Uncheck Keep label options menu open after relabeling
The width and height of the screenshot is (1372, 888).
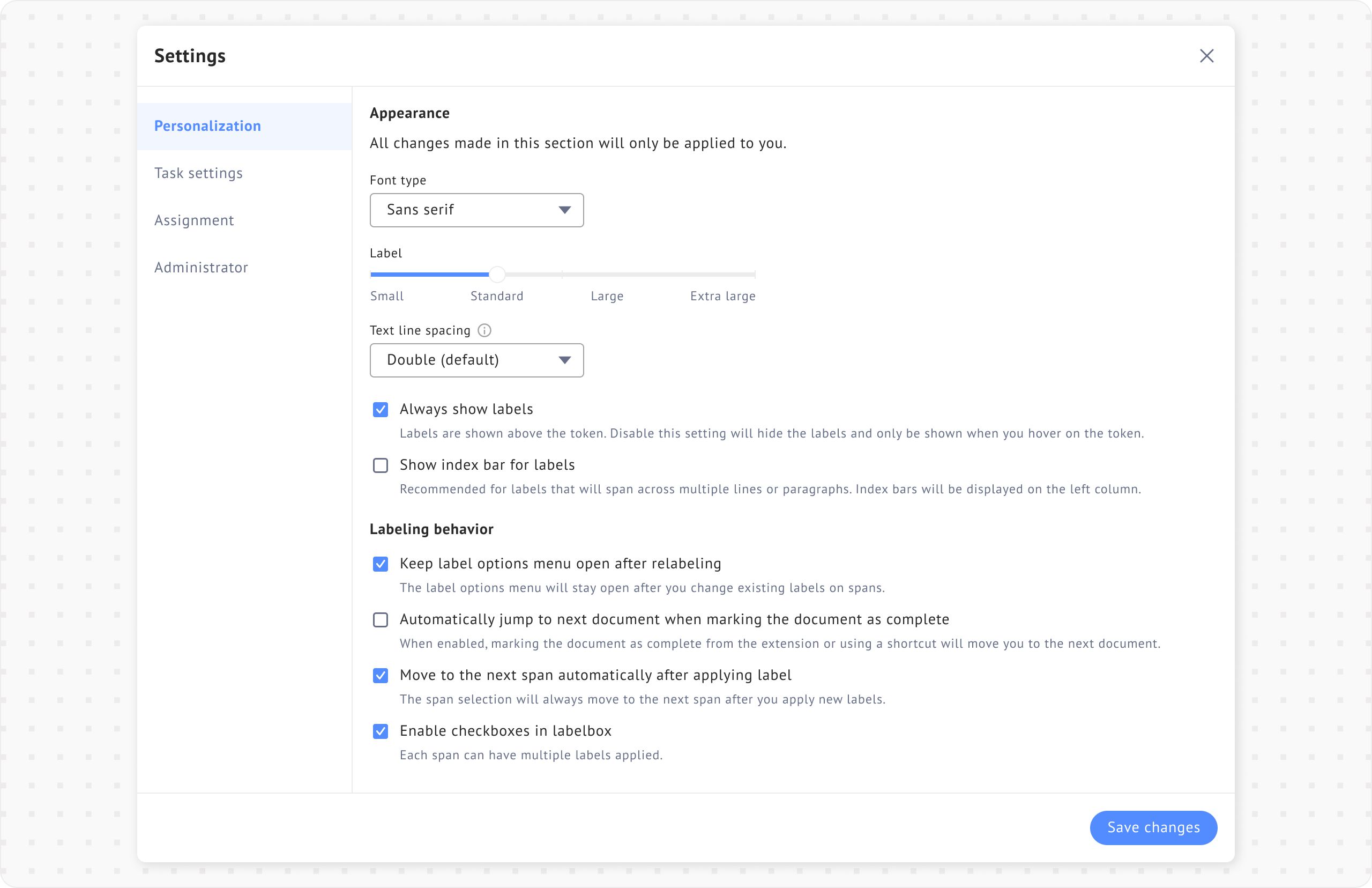(381, 564)
